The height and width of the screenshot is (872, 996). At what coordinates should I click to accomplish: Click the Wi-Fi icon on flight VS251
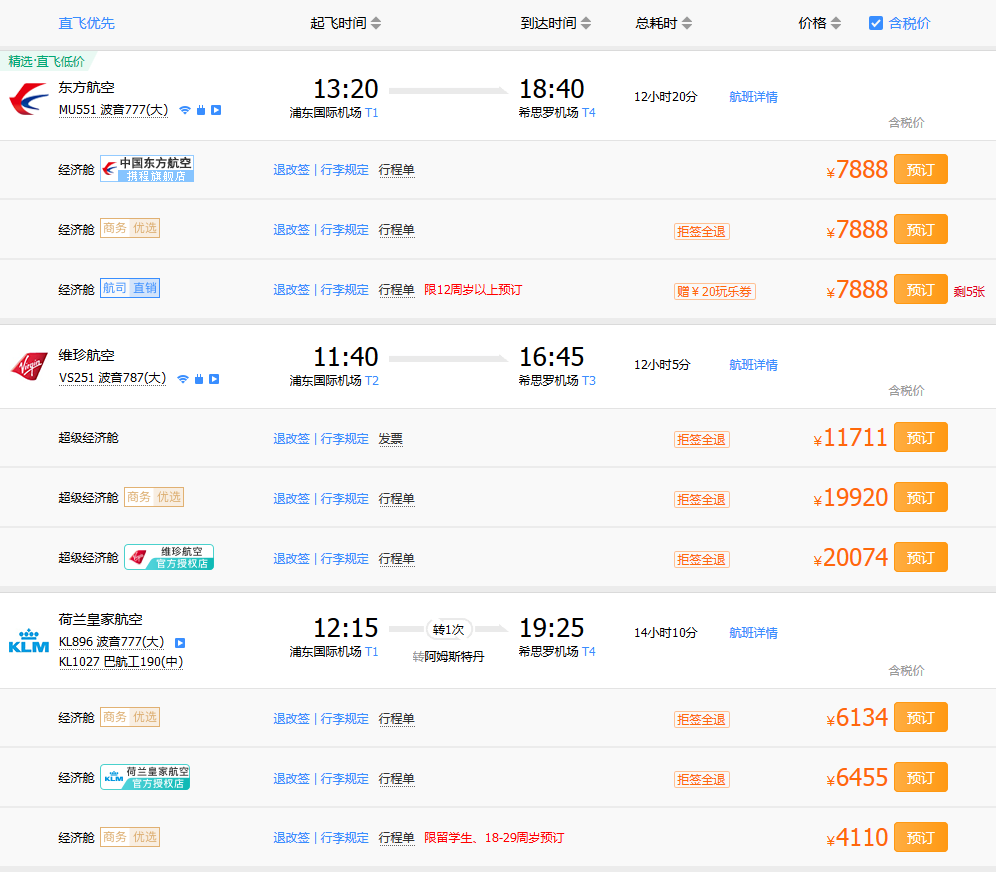pyautogui.click(x=183, y=379)
